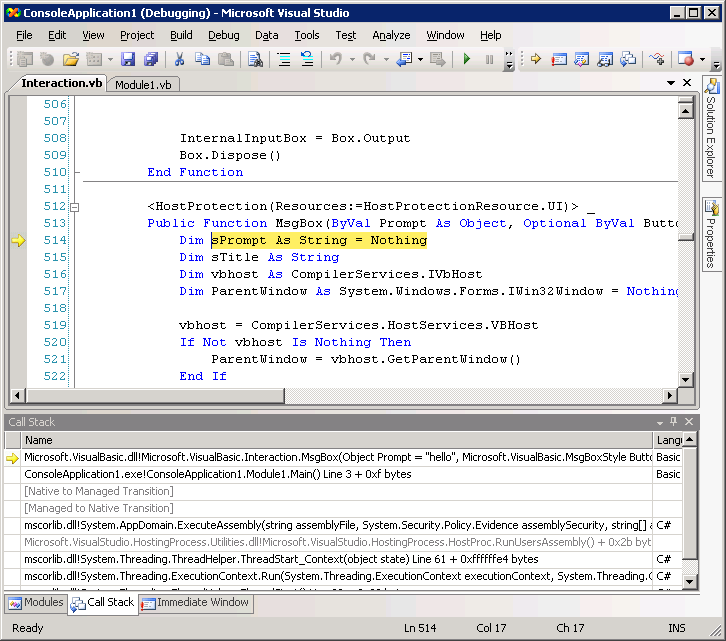Screen dimensions: 726x641
Task: Sort call stack by Name column header
Action: click(337, 440)
